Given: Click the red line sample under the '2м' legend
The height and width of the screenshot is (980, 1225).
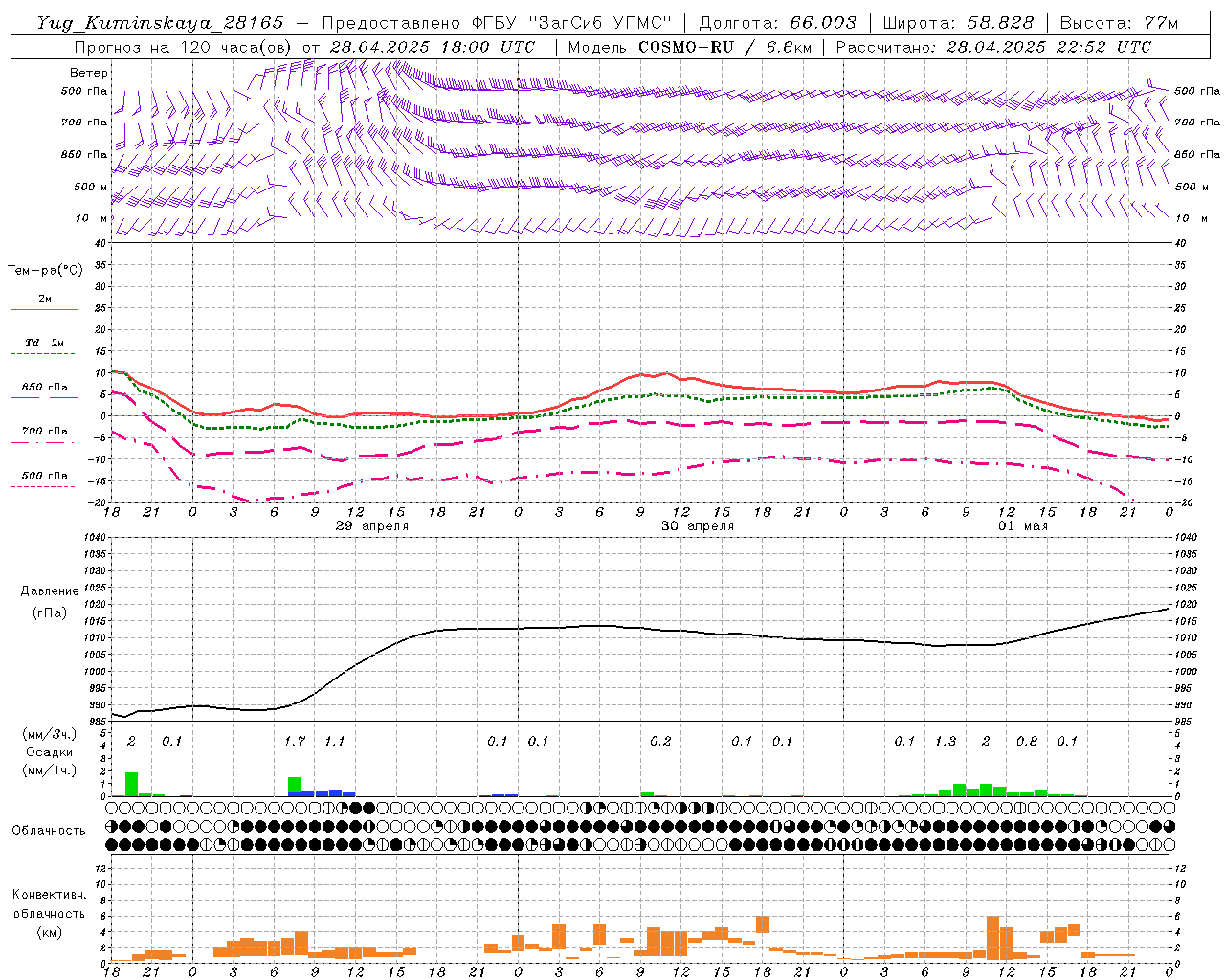Looking at the screenshot, I should click(x=44, y=310).
